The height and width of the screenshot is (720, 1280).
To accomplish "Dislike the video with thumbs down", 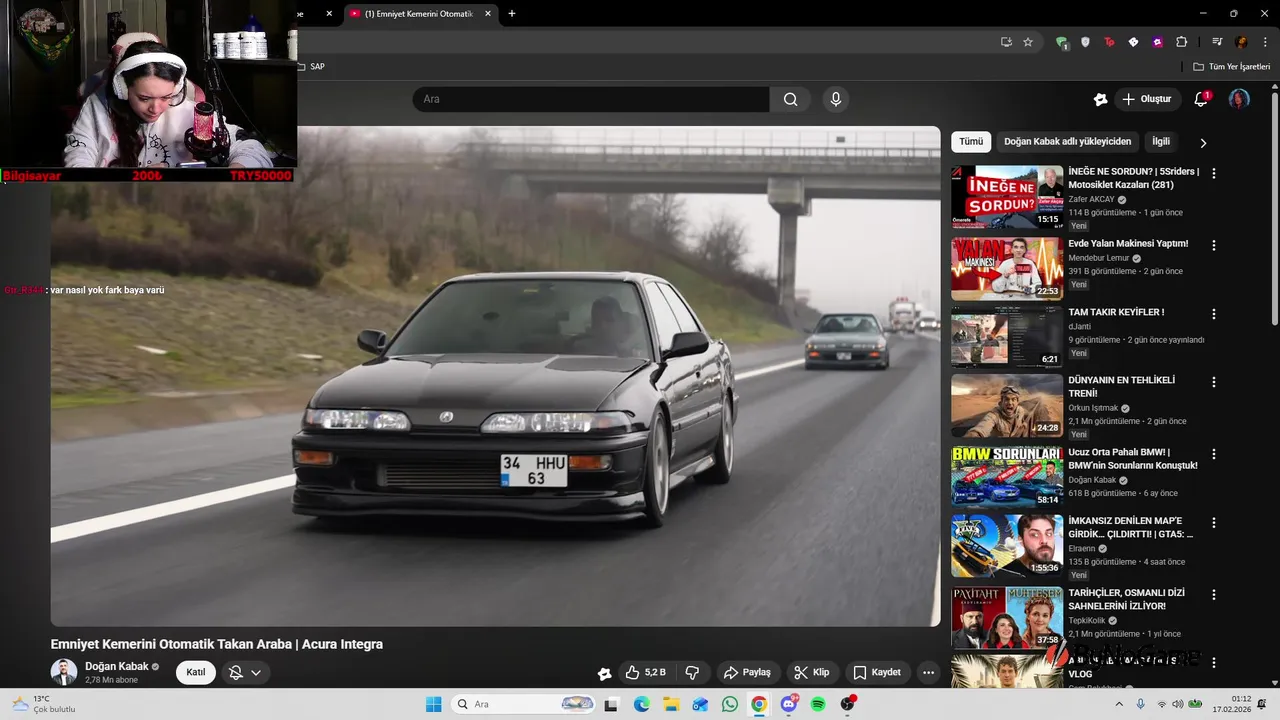I will tap(692, 672).
